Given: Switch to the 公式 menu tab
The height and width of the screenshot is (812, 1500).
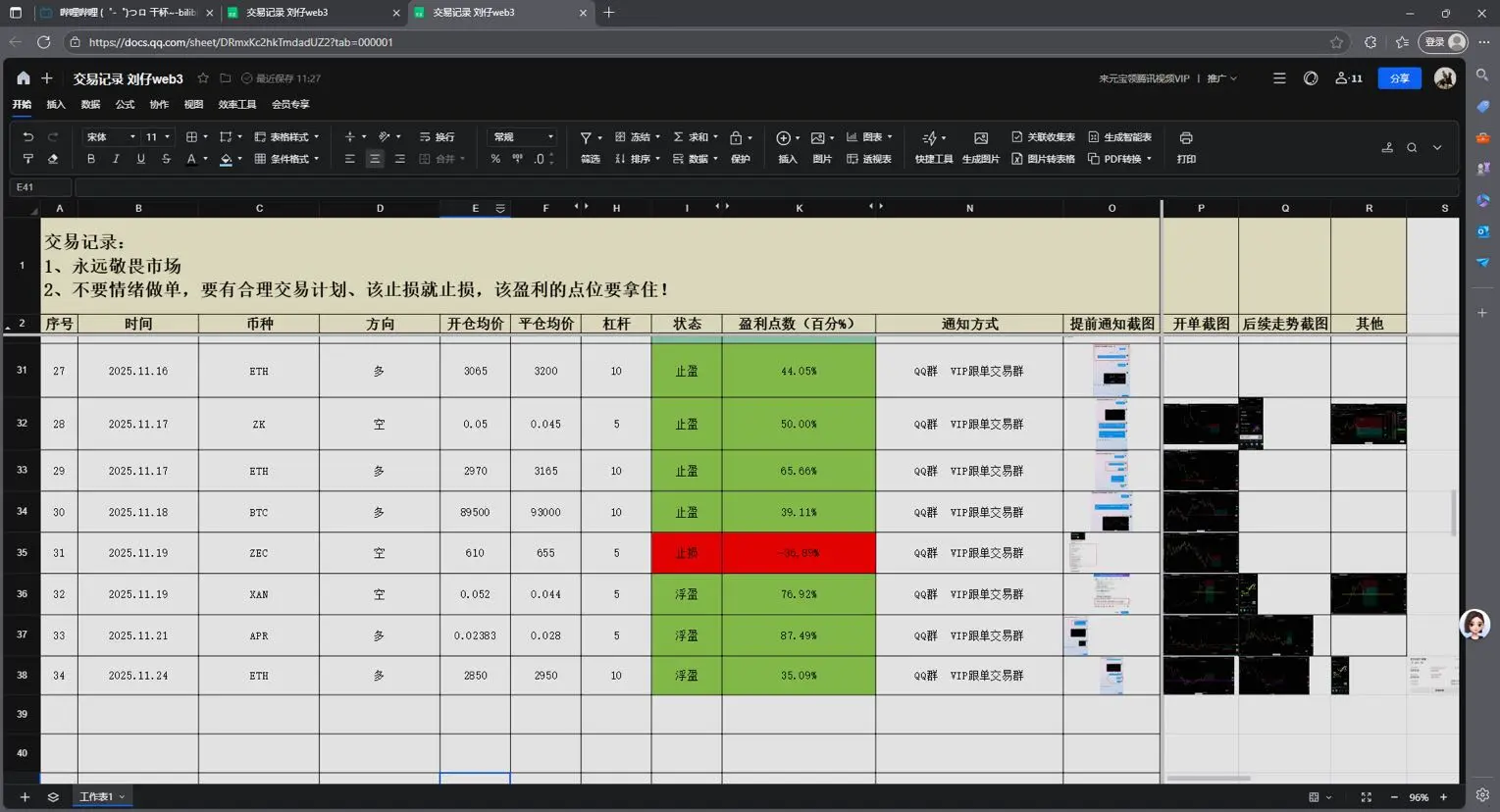Looking at the screenshot, I should (x=125, y=104).
